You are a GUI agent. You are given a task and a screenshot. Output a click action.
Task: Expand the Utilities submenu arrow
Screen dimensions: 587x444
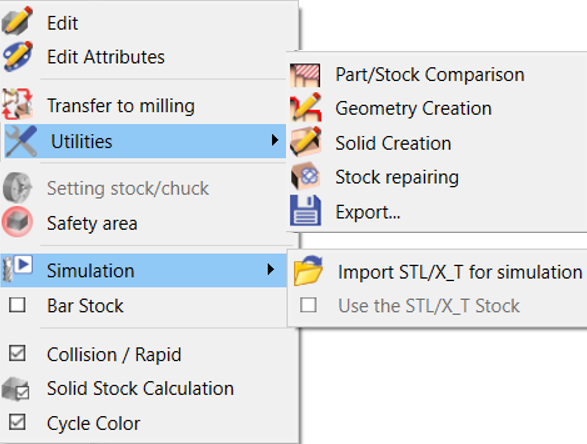point(275,140)
